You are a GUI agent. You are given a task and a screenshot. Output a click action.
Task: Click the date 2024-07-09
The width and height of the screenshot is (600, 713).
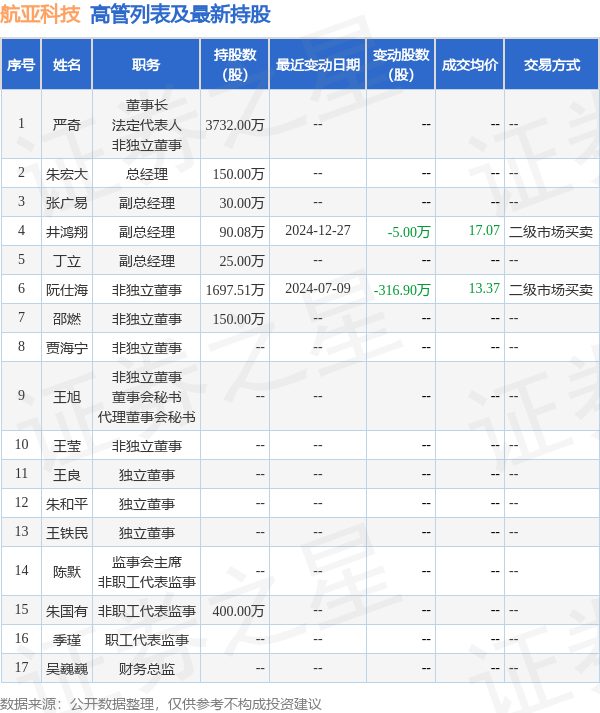[318, 289]
